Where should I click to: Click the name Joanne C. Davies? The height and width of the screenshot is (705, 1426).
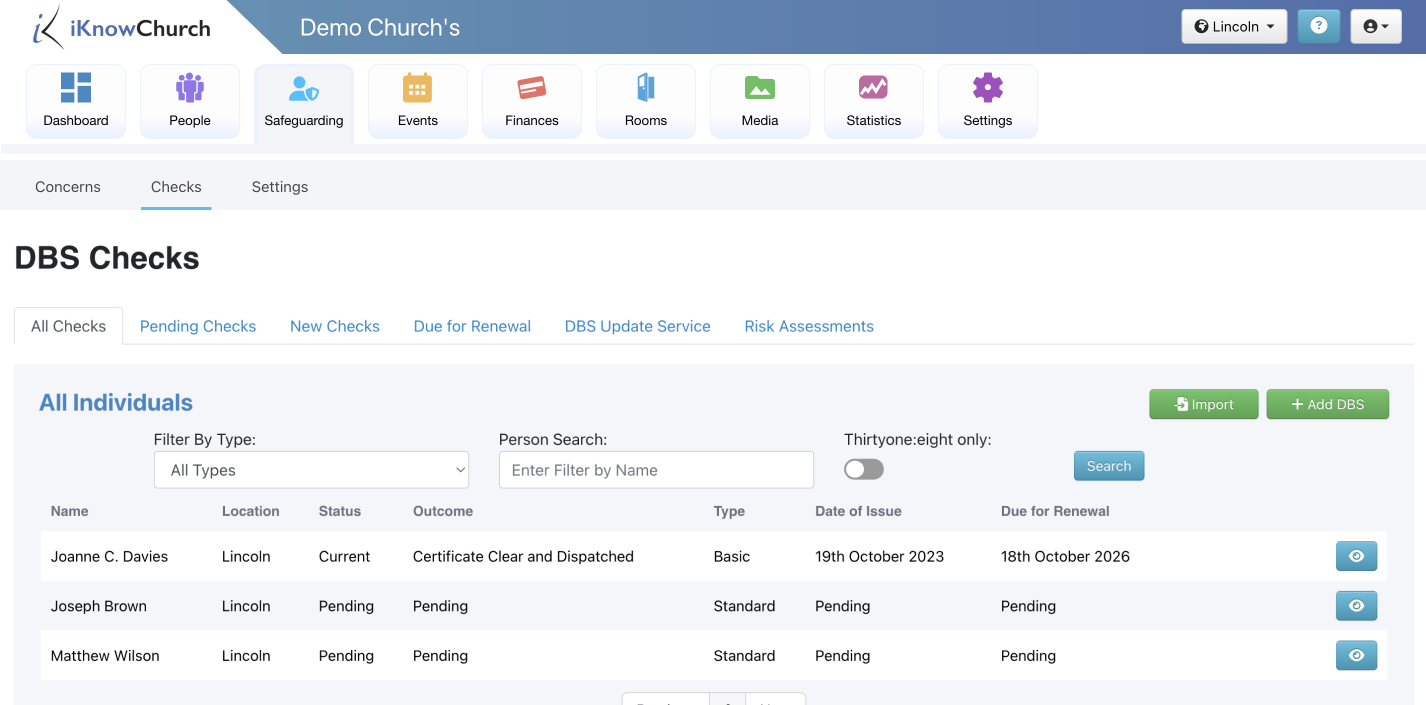[110, 556]
